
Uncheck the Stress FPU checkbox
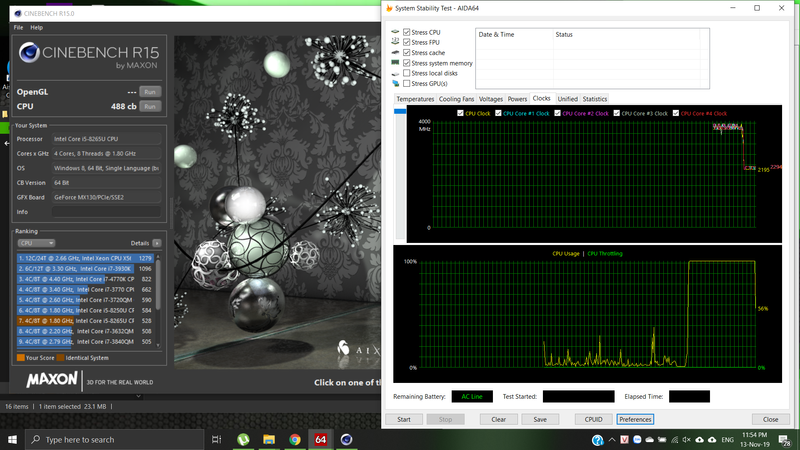pyautogui.click(x=407, y=42)
